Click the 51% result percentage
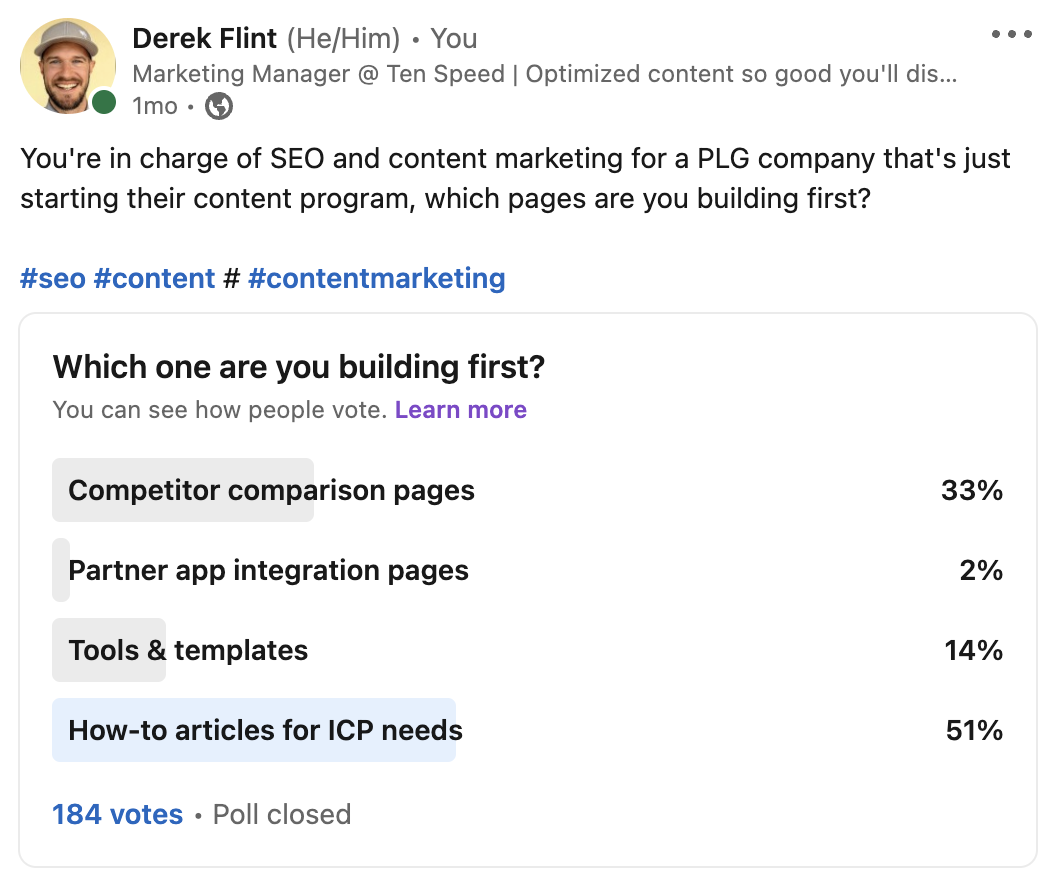This screenshot has width=1052, height=874. [x=973, y=731]
